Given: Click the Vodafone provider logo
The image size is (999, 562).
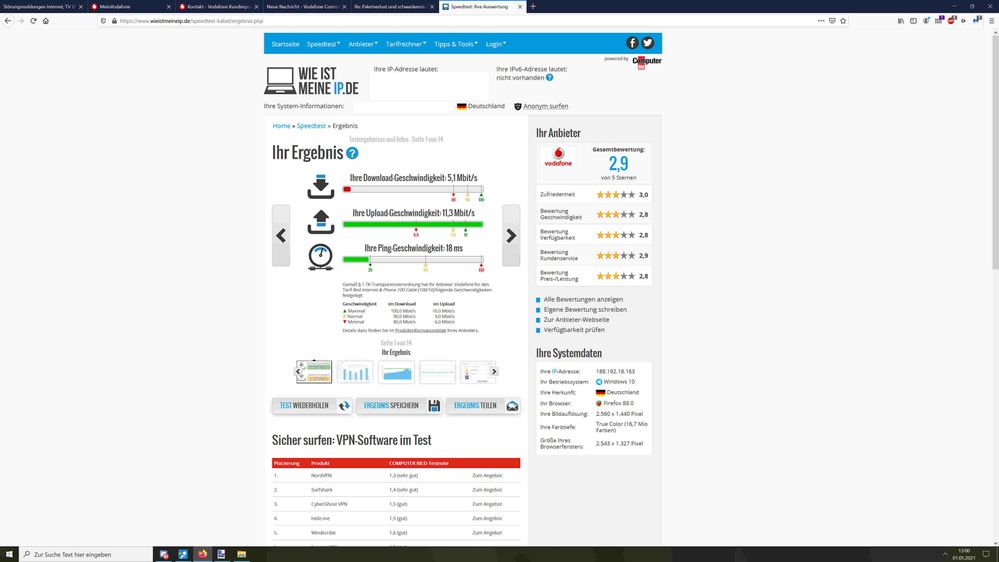Looking at the screenshot, I should [558, 157].
